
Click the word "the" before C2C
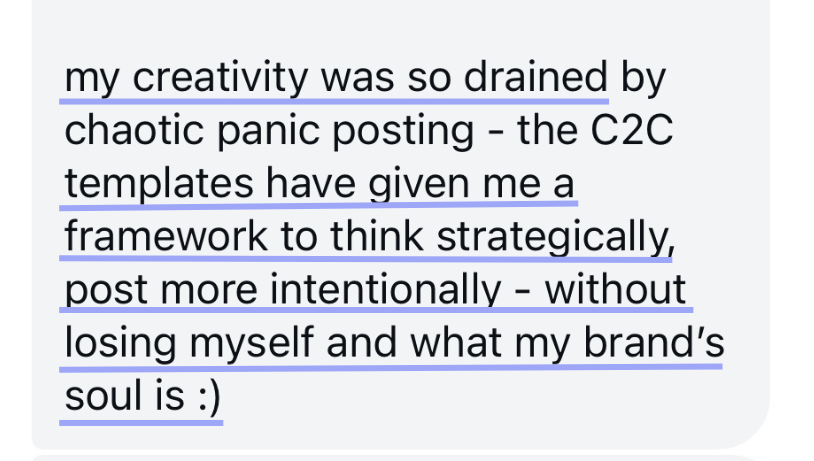coord(547,129)
